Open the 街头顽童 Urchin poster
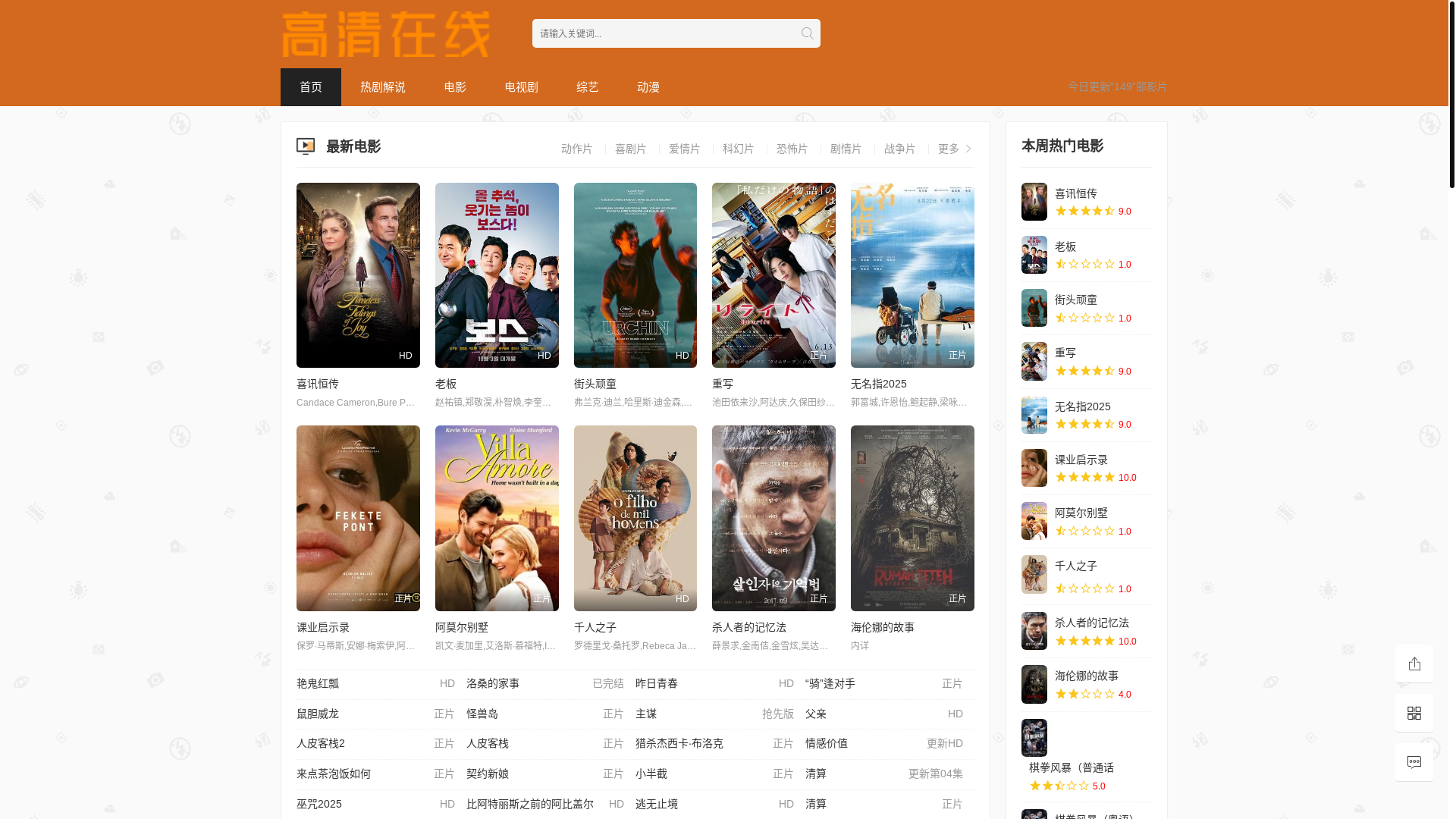This screenshot has width=1456, height=819. [635, 275]
